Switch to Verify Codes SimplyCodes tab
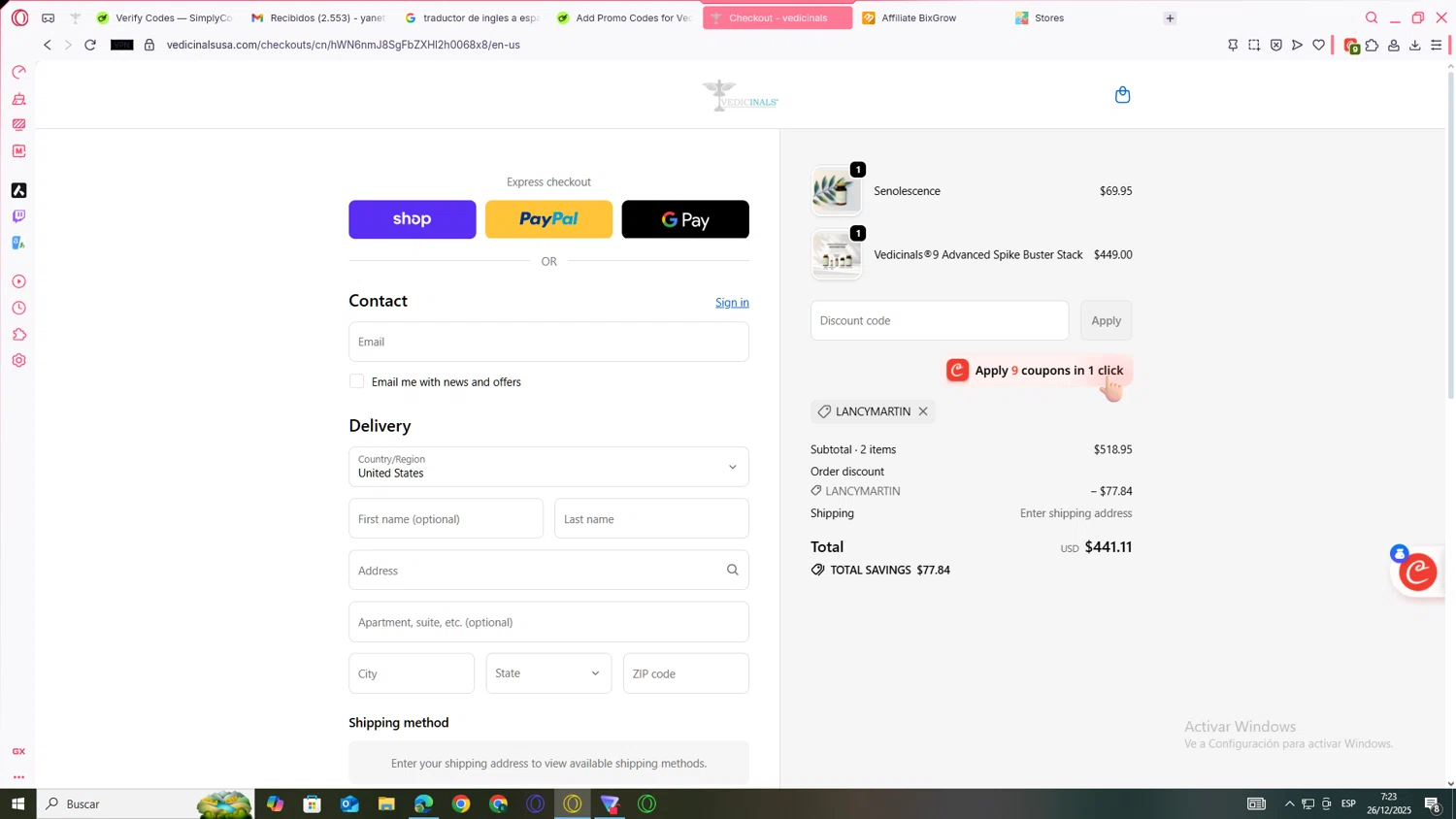The image size is (1456, 819). coord(165,17)
